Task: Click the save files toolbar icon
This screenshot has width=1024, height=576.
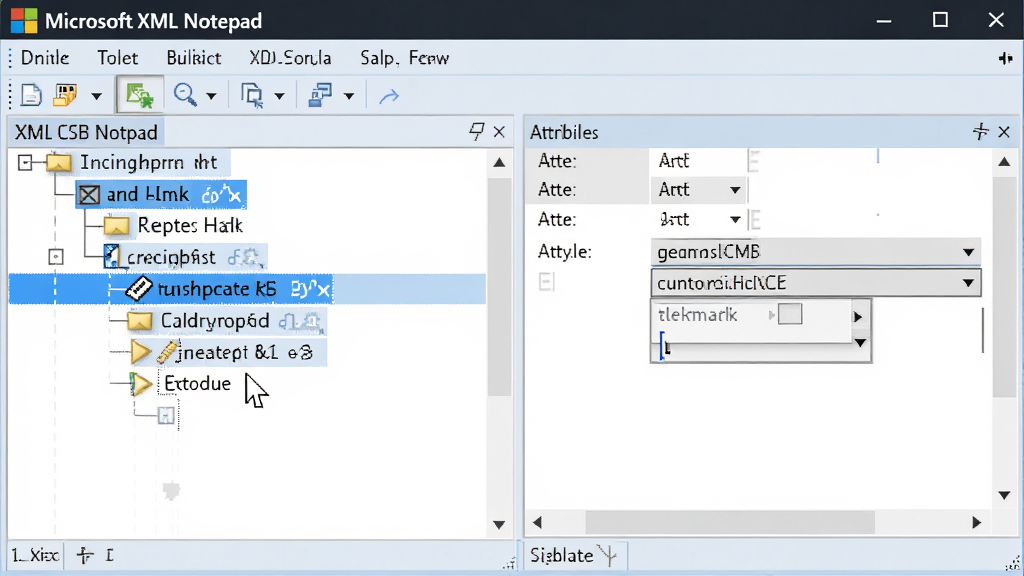Action: coord(65,95)
